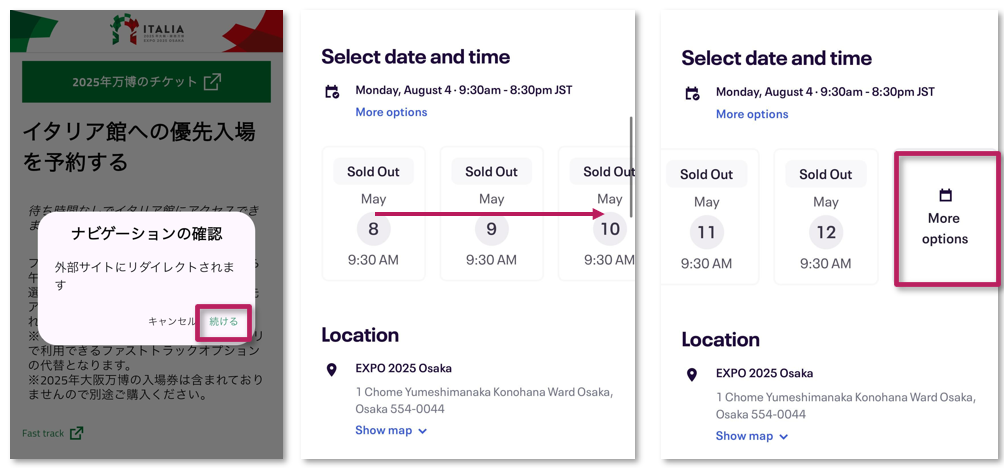Expand Show map in the right panel

752,436
